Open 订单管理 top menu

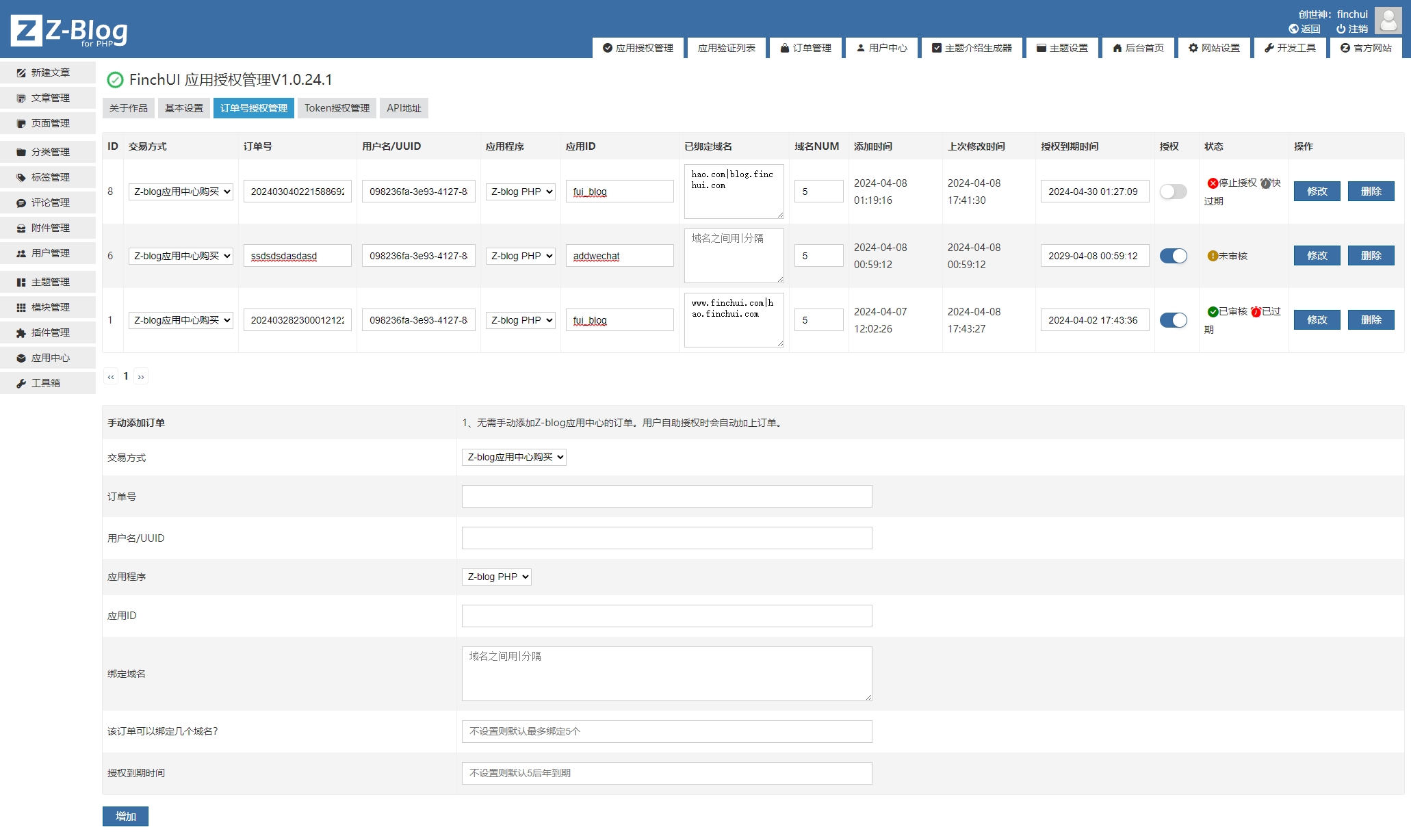tap(806, 48)
